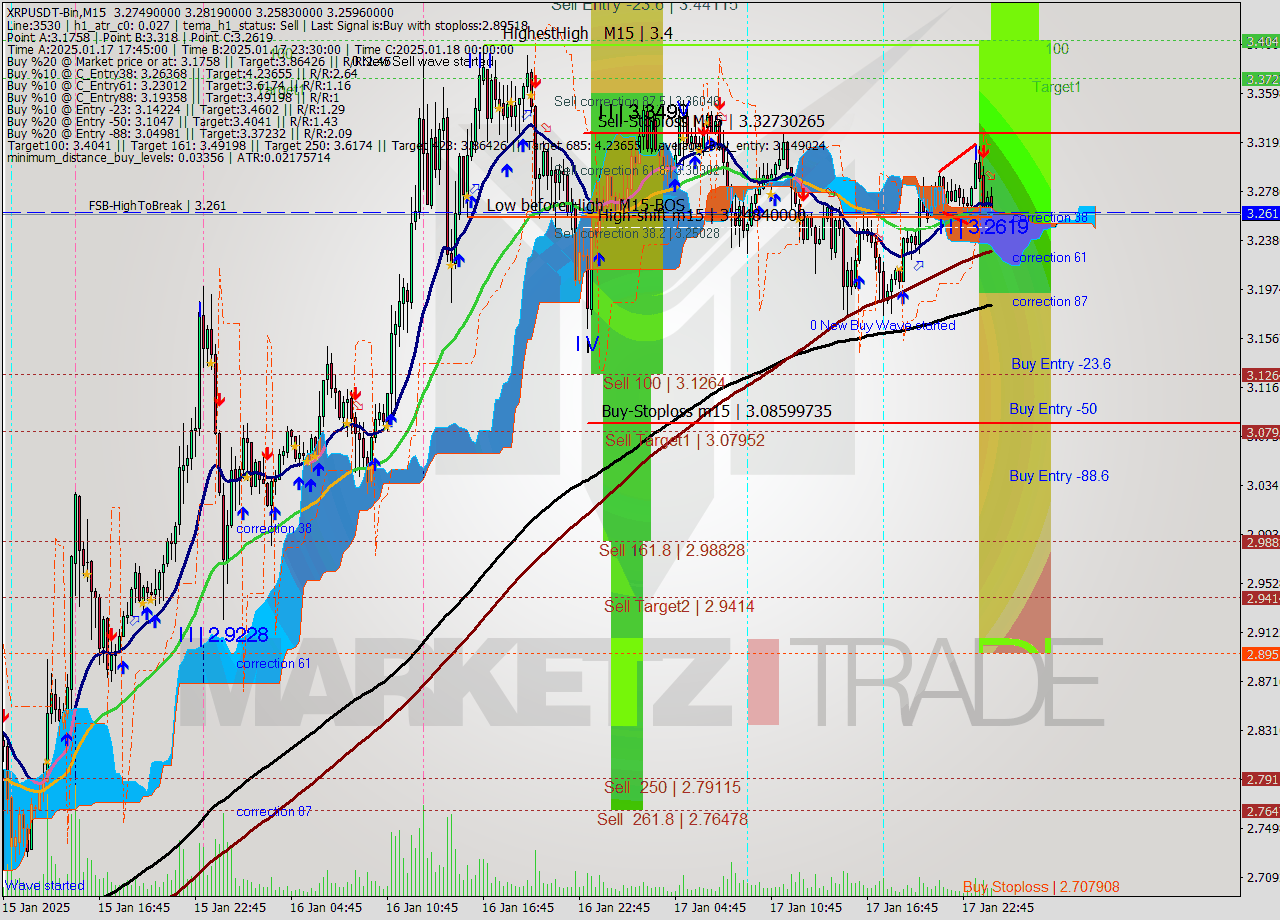The width and height of the screenshot is (1280, 920).
Task: Select the blue 3.261 price tag
Action: (x=1260, y=213)
